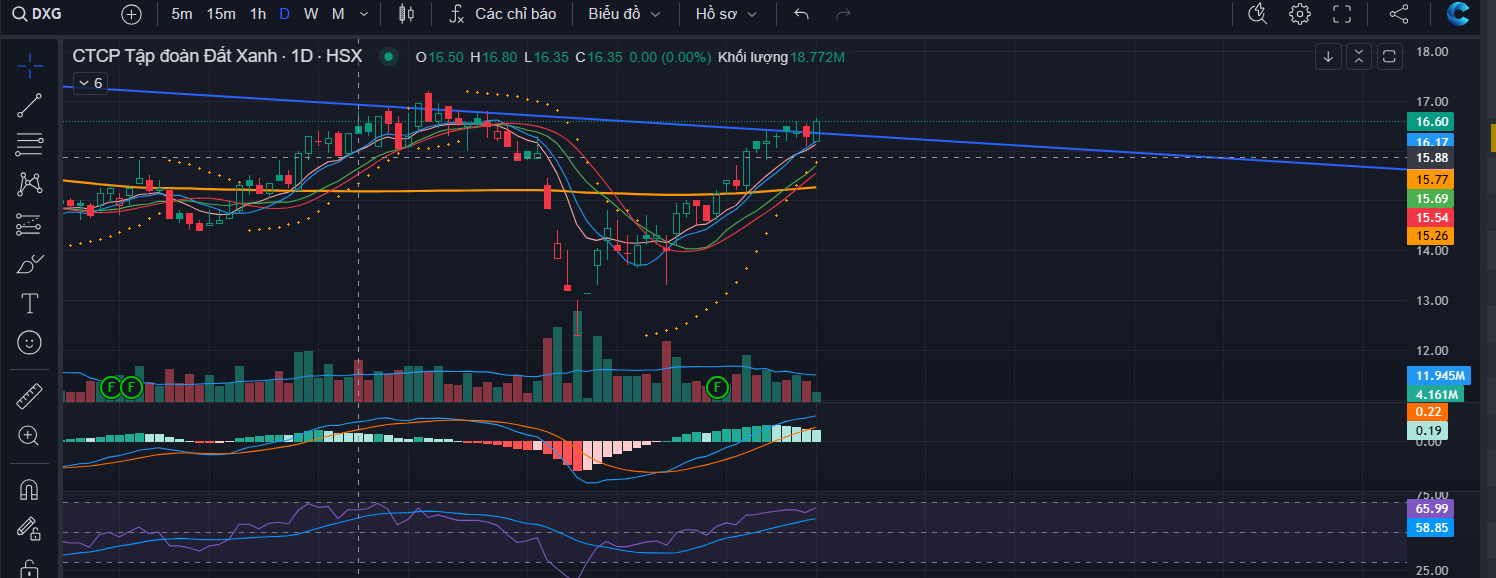
Task: Click the orange 15.77 price label
Action: pos(1430,179)
